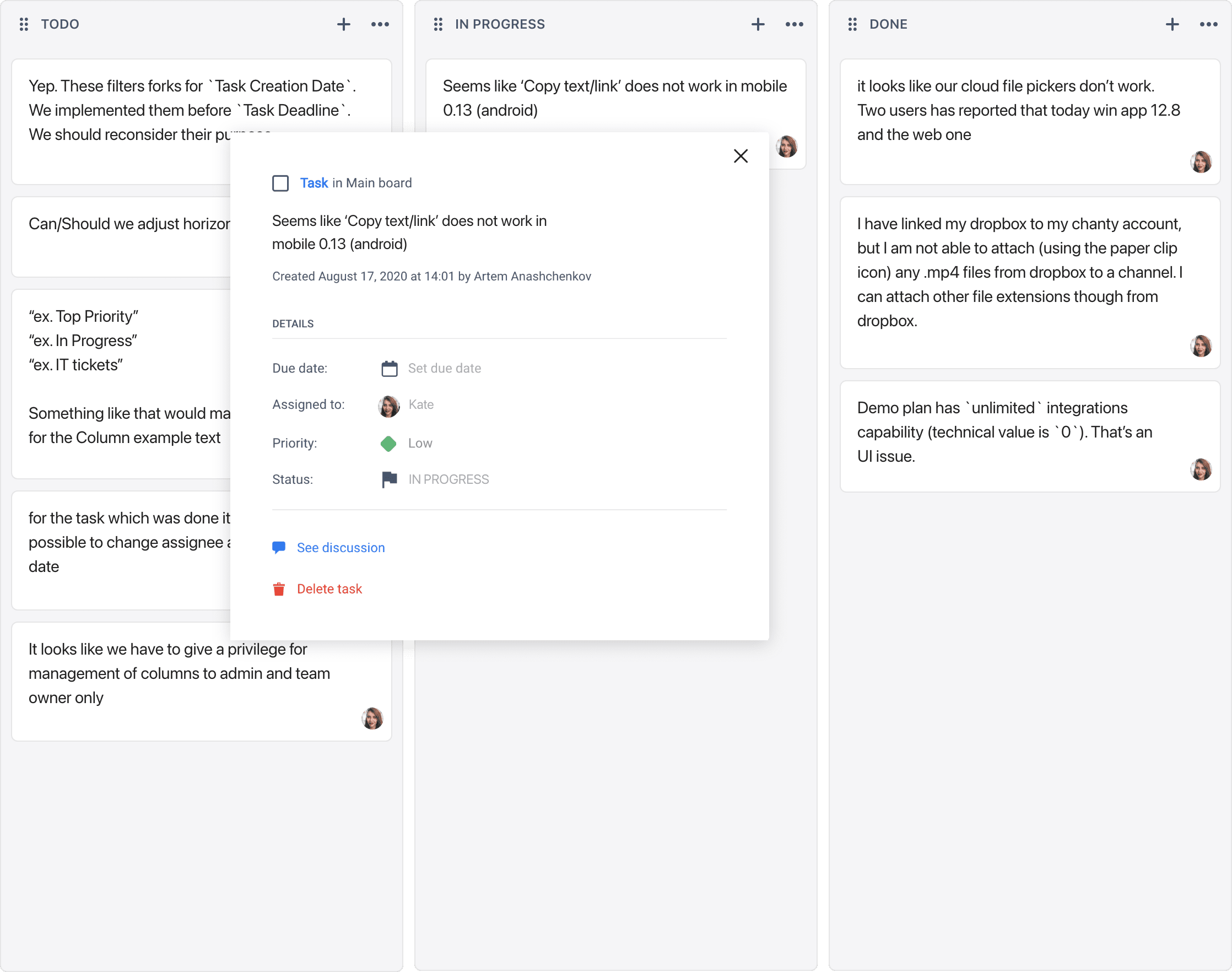Click the calendar icon for due date
Image resolution: width=1232 pixels, height=972 pixels.
coord(389,369)
